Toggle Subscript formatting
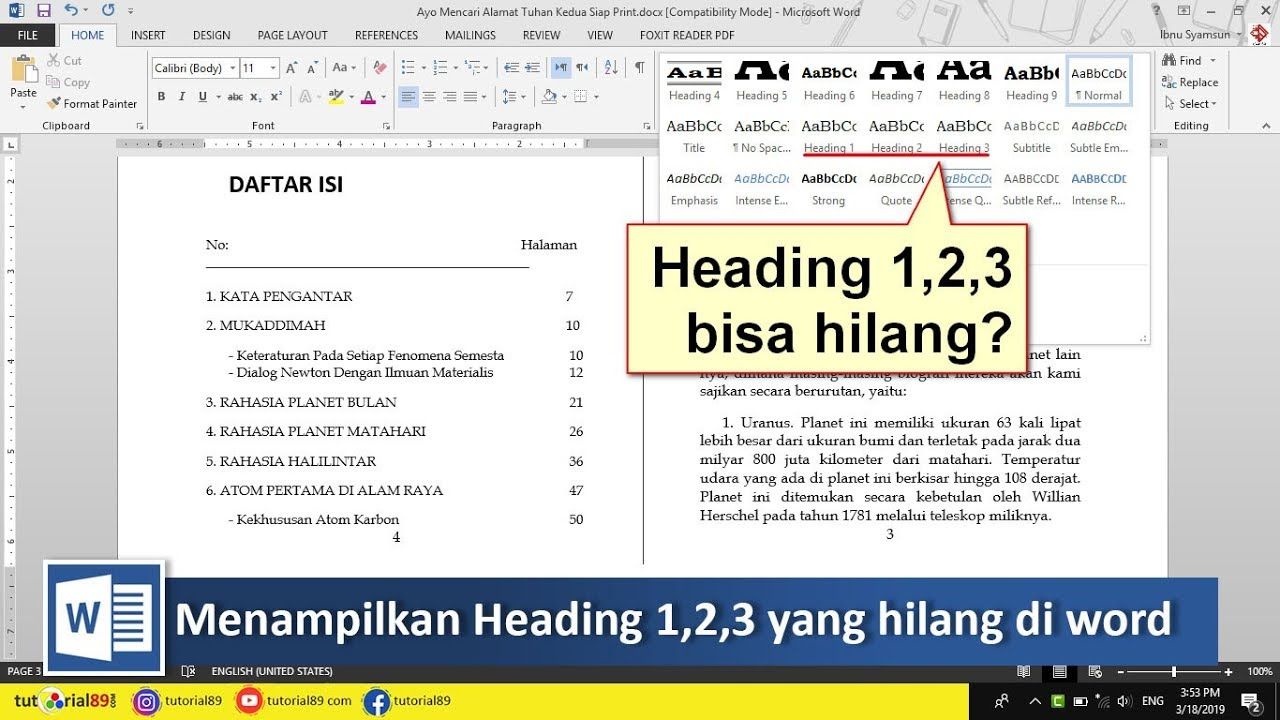 (256, 97)
